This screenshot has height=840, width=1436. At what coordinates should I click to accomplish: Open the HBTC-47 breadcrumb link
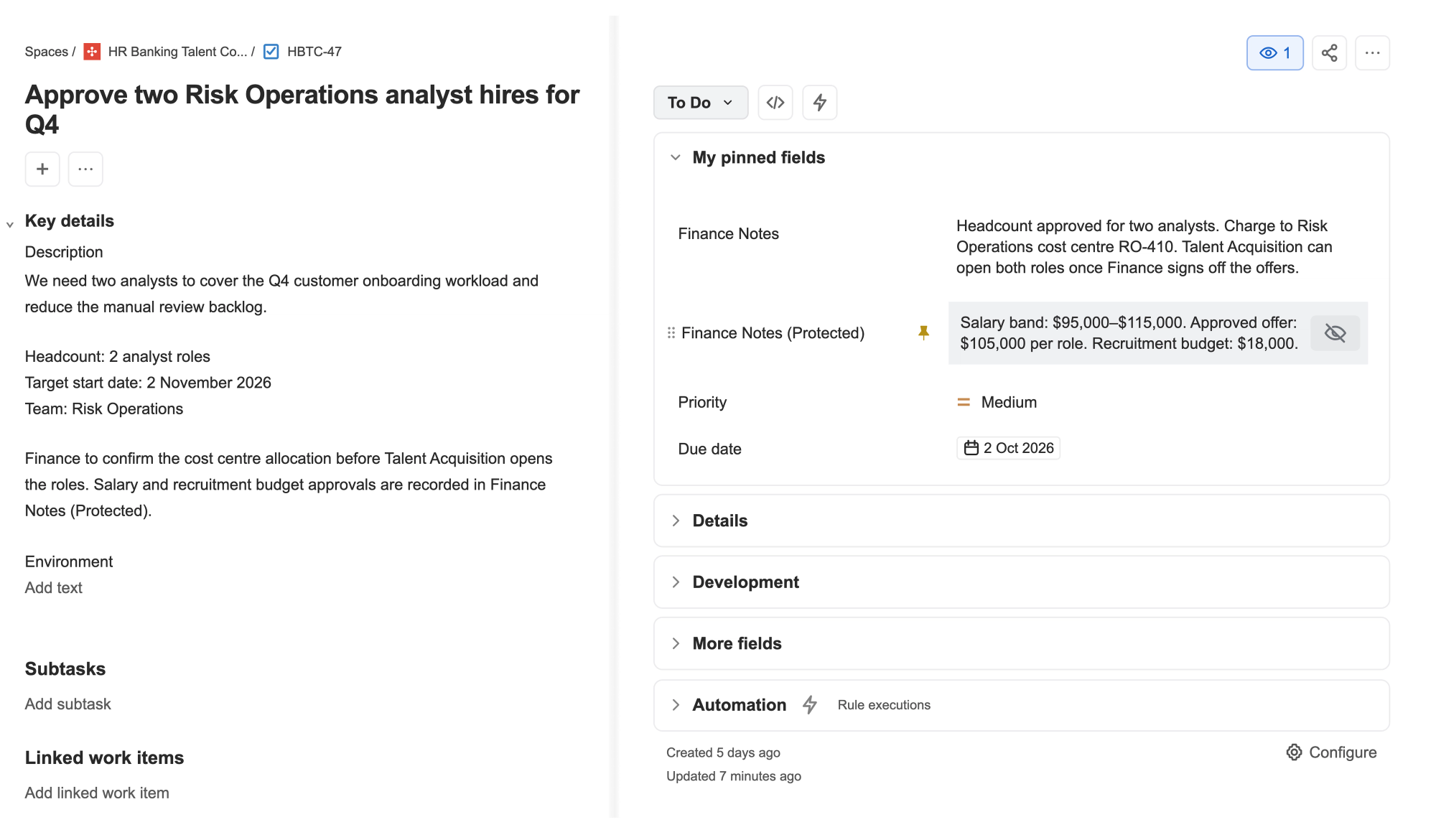pyautogui.click(x=314, y=52)
